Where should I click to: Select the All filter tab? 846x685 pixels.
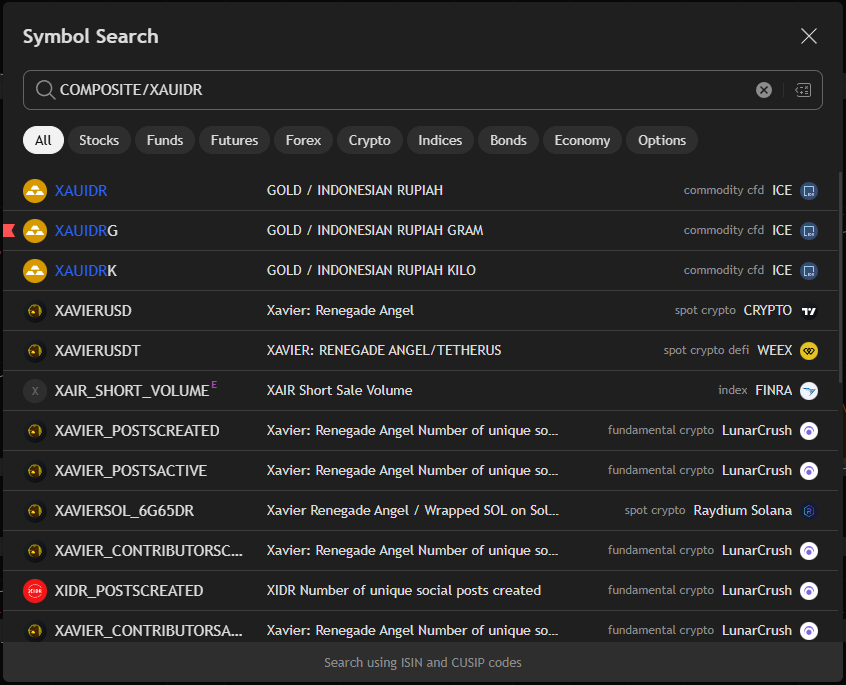click(x=43, y=140)
